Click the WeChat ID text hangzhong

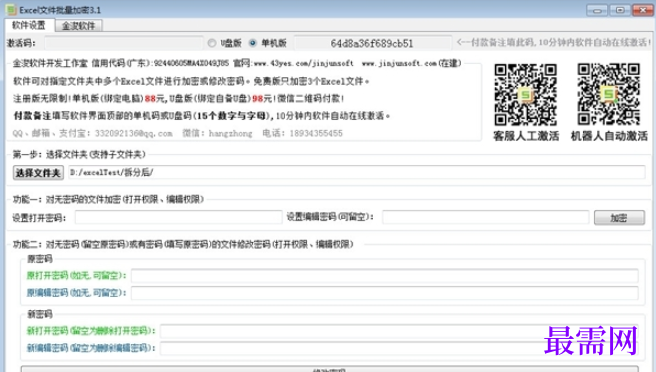pyautogui.click(x=231, y=133)
